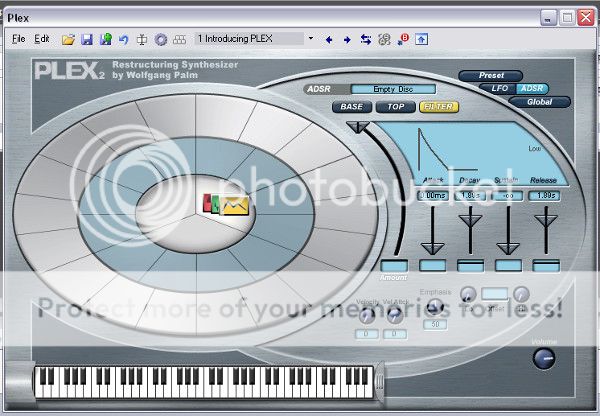Minimize the Plex window

548,18
